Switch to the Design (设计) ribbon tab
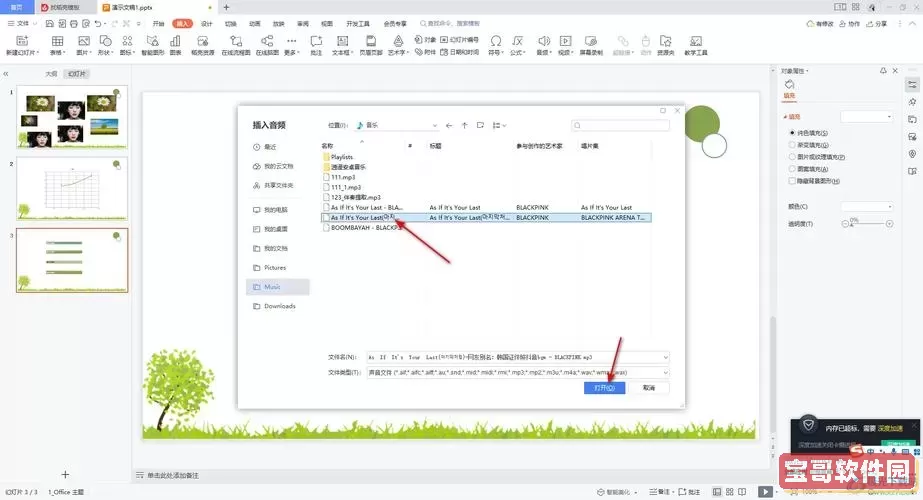Screen dimensions: 923x500 [x=207, y=24]
